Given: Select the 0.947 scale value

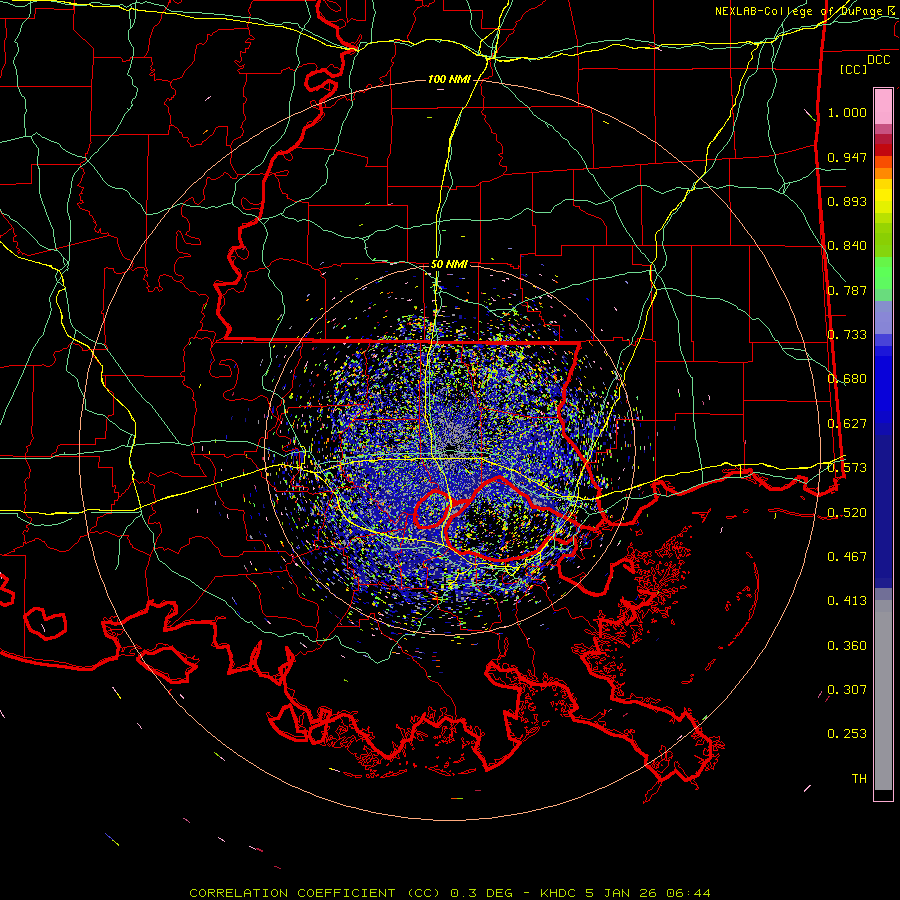Looking at the screenshot, I should coord(847,157).
